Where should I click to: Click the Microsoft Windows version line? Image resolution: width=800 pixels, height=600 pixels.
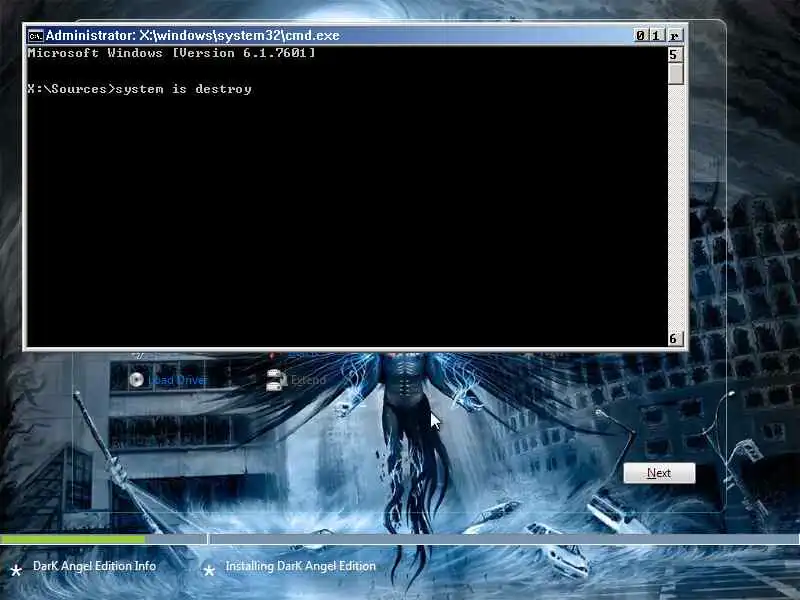[x=171, y=53]
